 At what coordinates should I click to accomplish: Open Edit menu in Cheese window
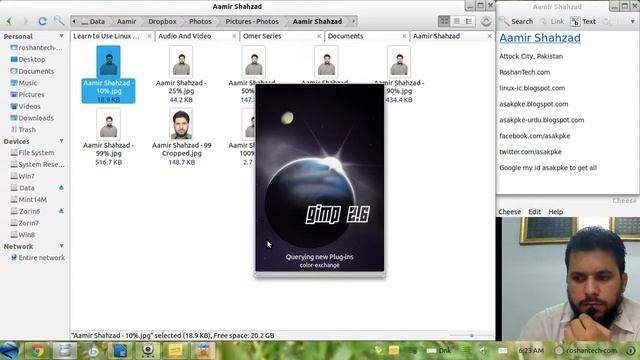point(534,212)
